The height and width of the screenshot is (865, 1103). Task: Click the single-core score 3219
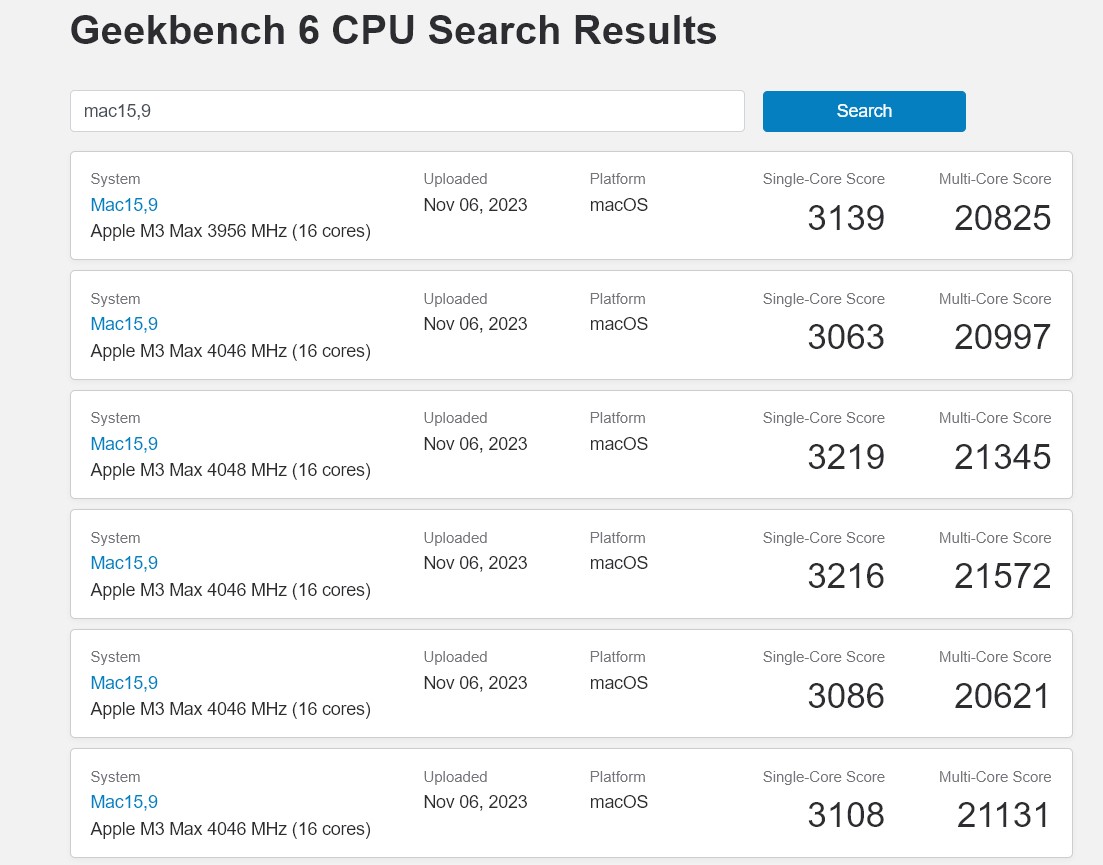tap(846, 457)
